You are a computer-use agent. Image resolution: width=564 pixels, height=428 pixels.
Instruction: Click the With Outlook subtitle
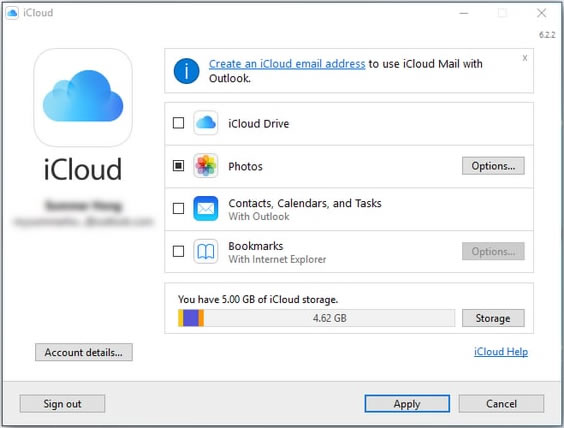pos(259,217)
